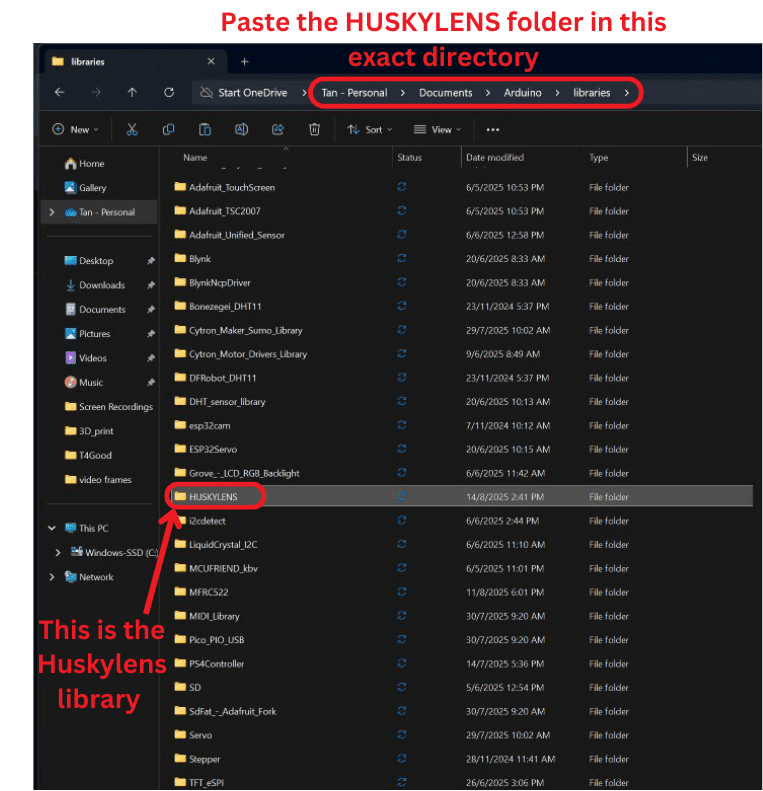Click the Delete trash icon

pos(314,130)
